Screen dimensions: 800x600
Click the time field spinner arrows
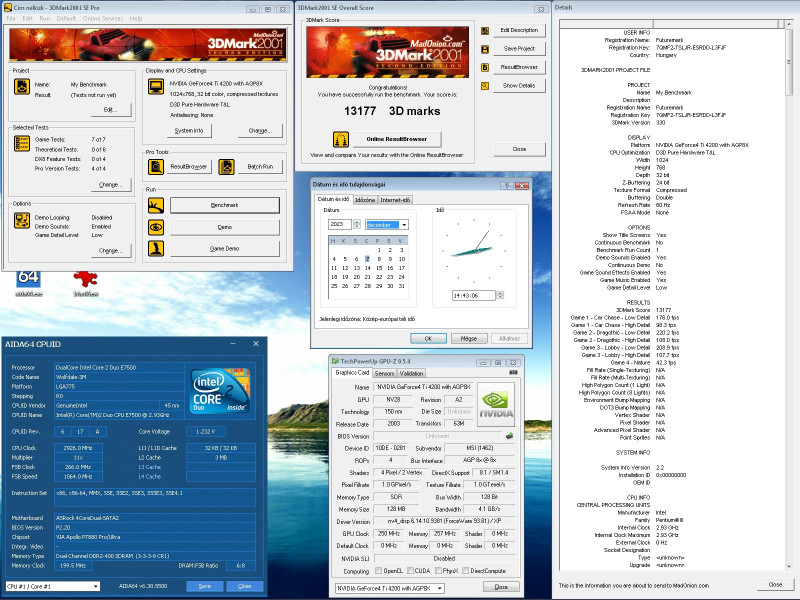(500, 295)
